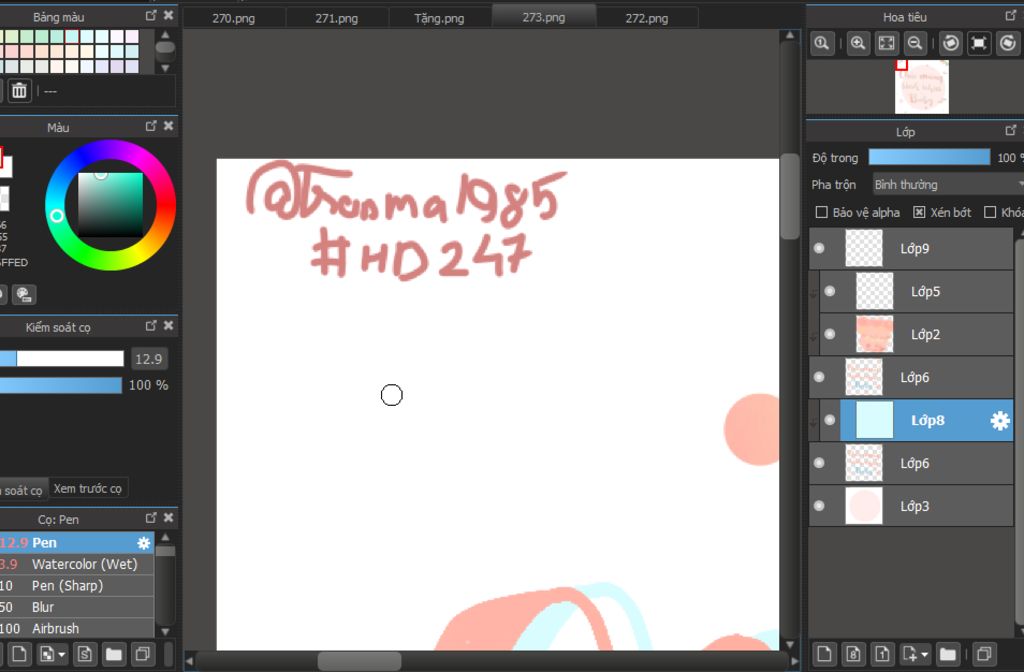The image size is (1024, 672).
Task: Select the Watercolor (Wet) brush
Action: [x=76, y=564]
